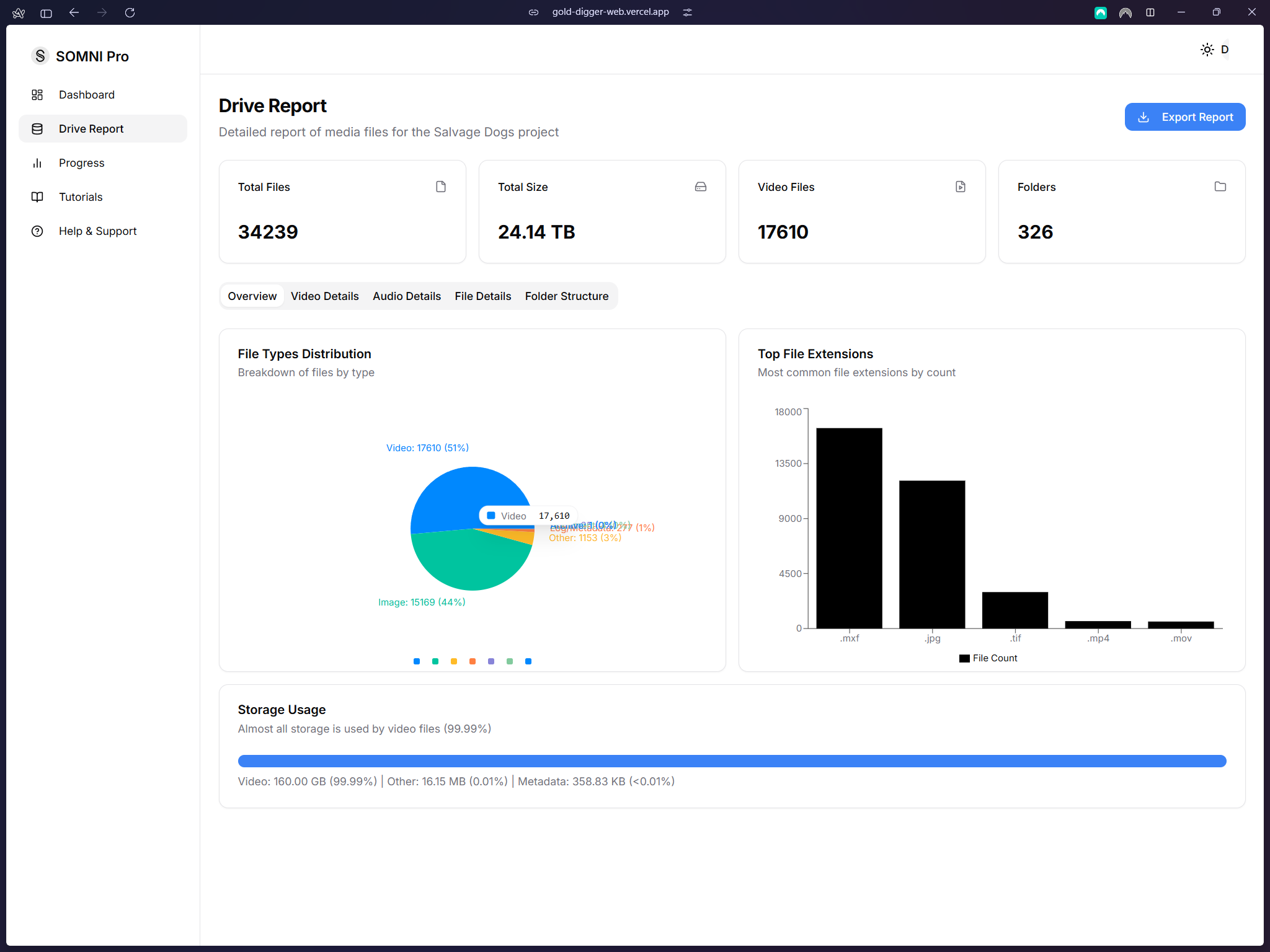This screenshot has height=952, width=1270.
Task: Toggle the green Image legend dot below pie chart
Action: (435, 661)
